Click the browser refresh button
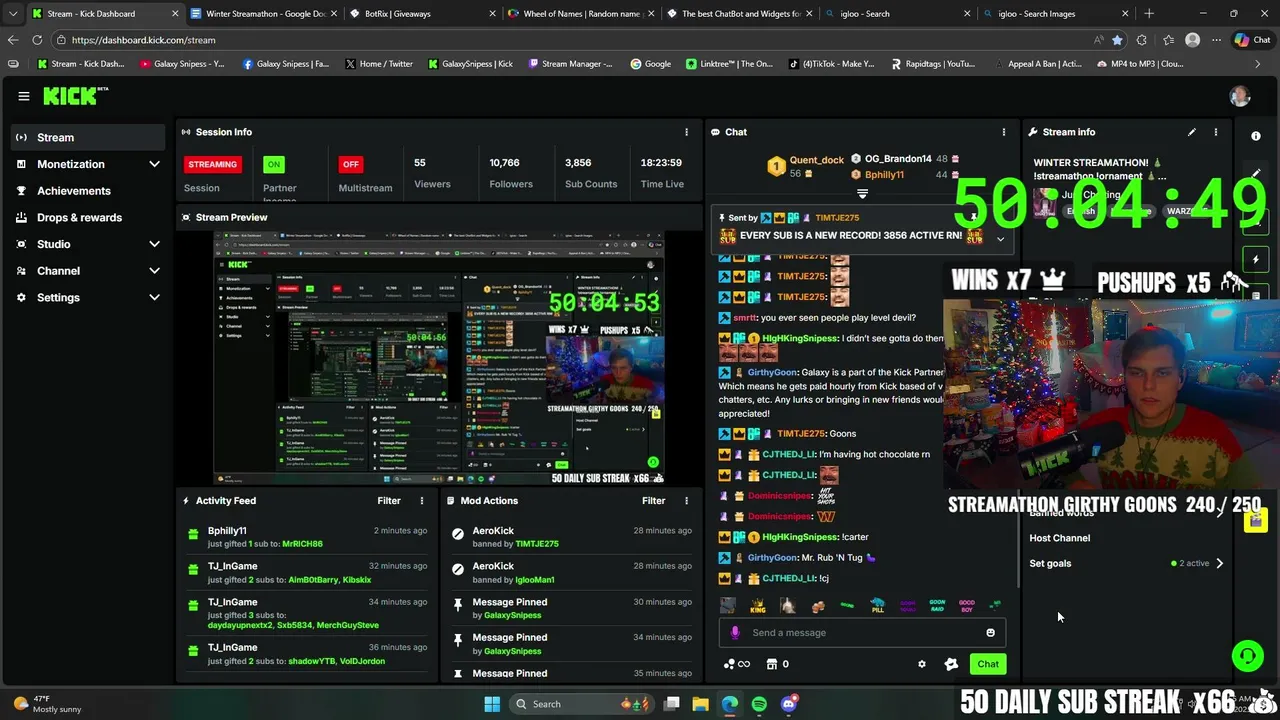The image size is (1280, 720). 37,40
